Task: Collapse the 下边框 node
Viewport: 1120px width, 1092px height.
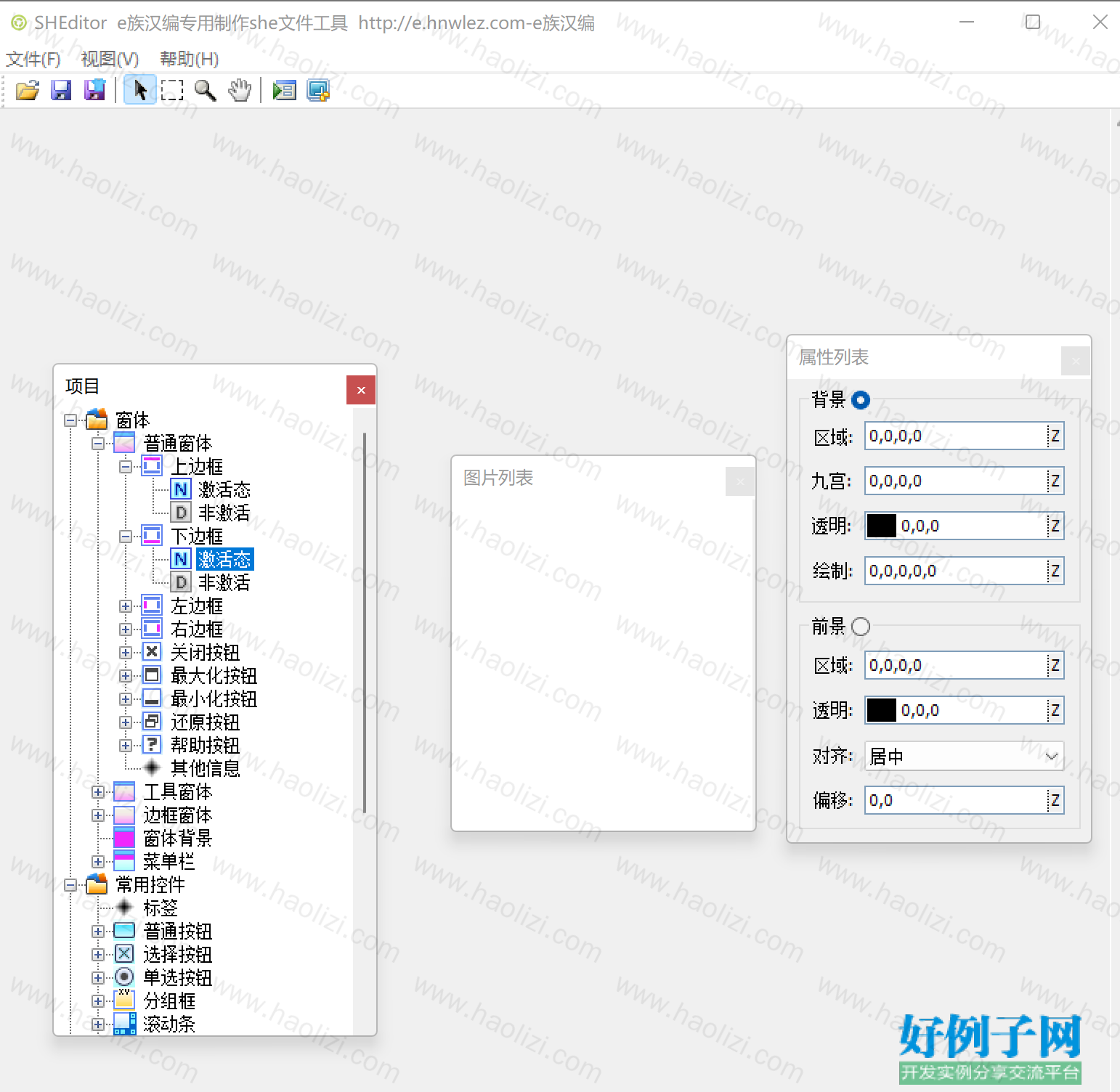Action: [x=126, y=537]
